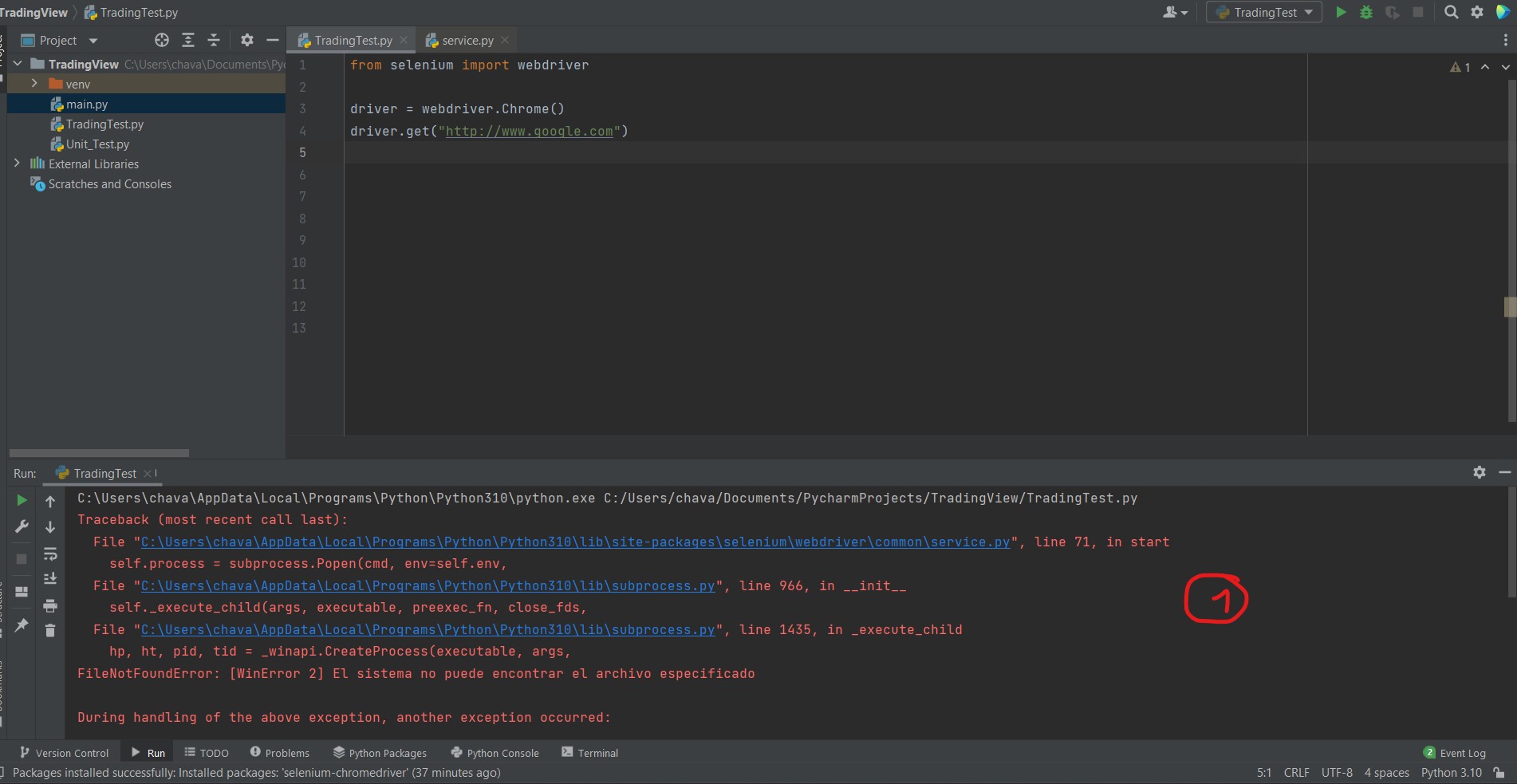Toggle Select Opened File crosshair icon
Image resolution: width=1517 pixels, height=784 pixels.
[162, 40]
